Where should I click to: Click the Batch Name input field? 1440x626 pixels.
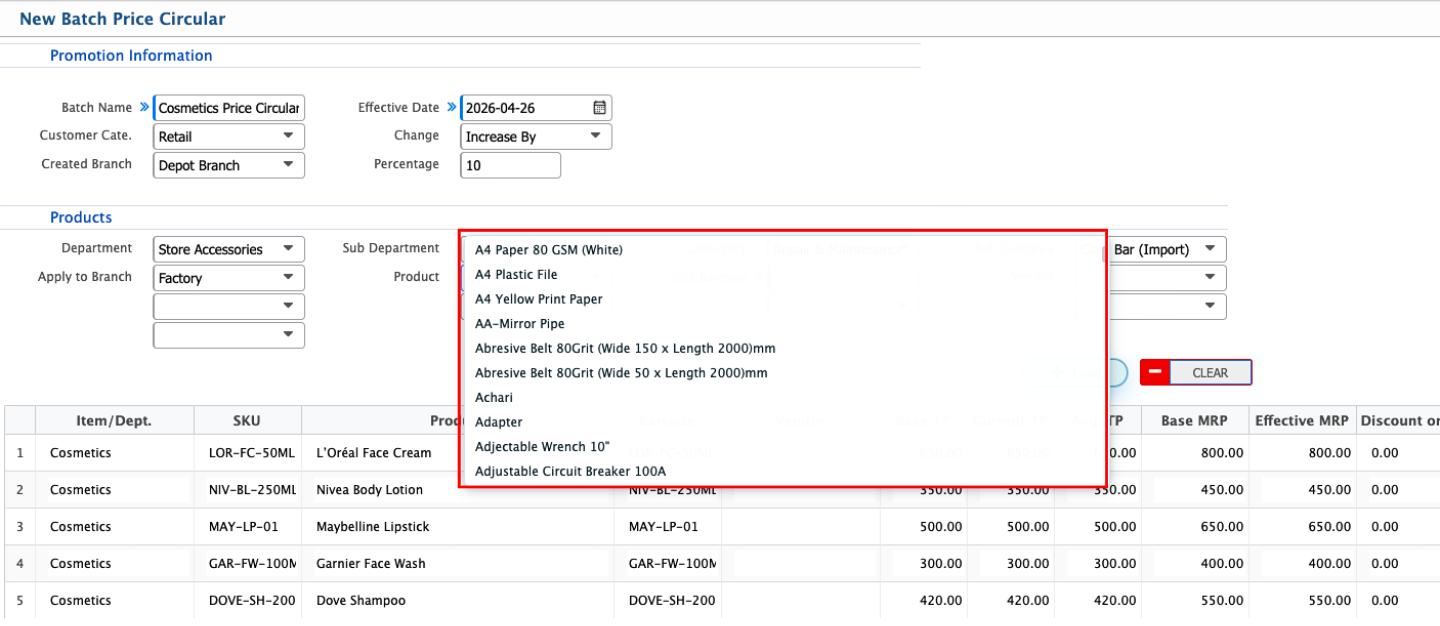click(228, 108)
